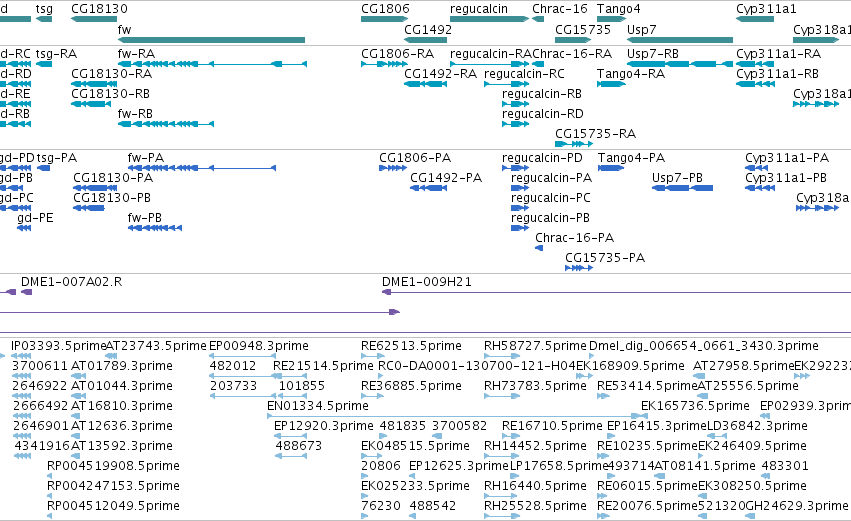Open the CG15735 gene label

(583, 30)
